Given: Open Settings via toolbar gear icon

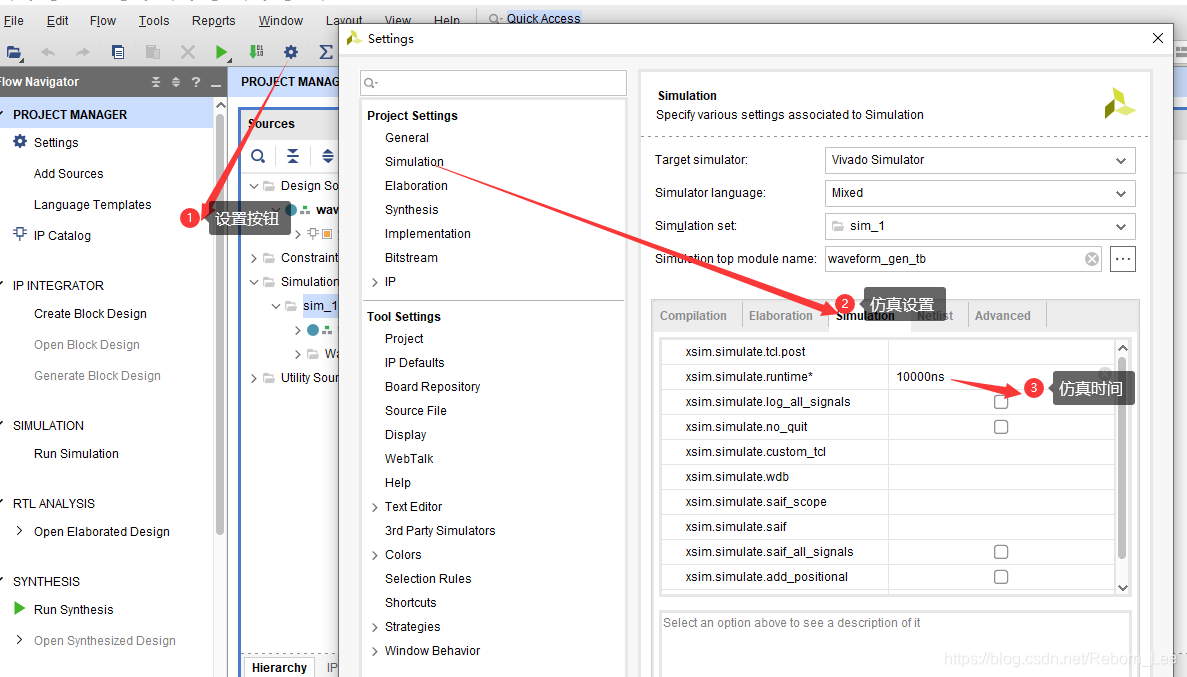Looking at the screenshot, I should pyautogui.click(x=291, y=52).
